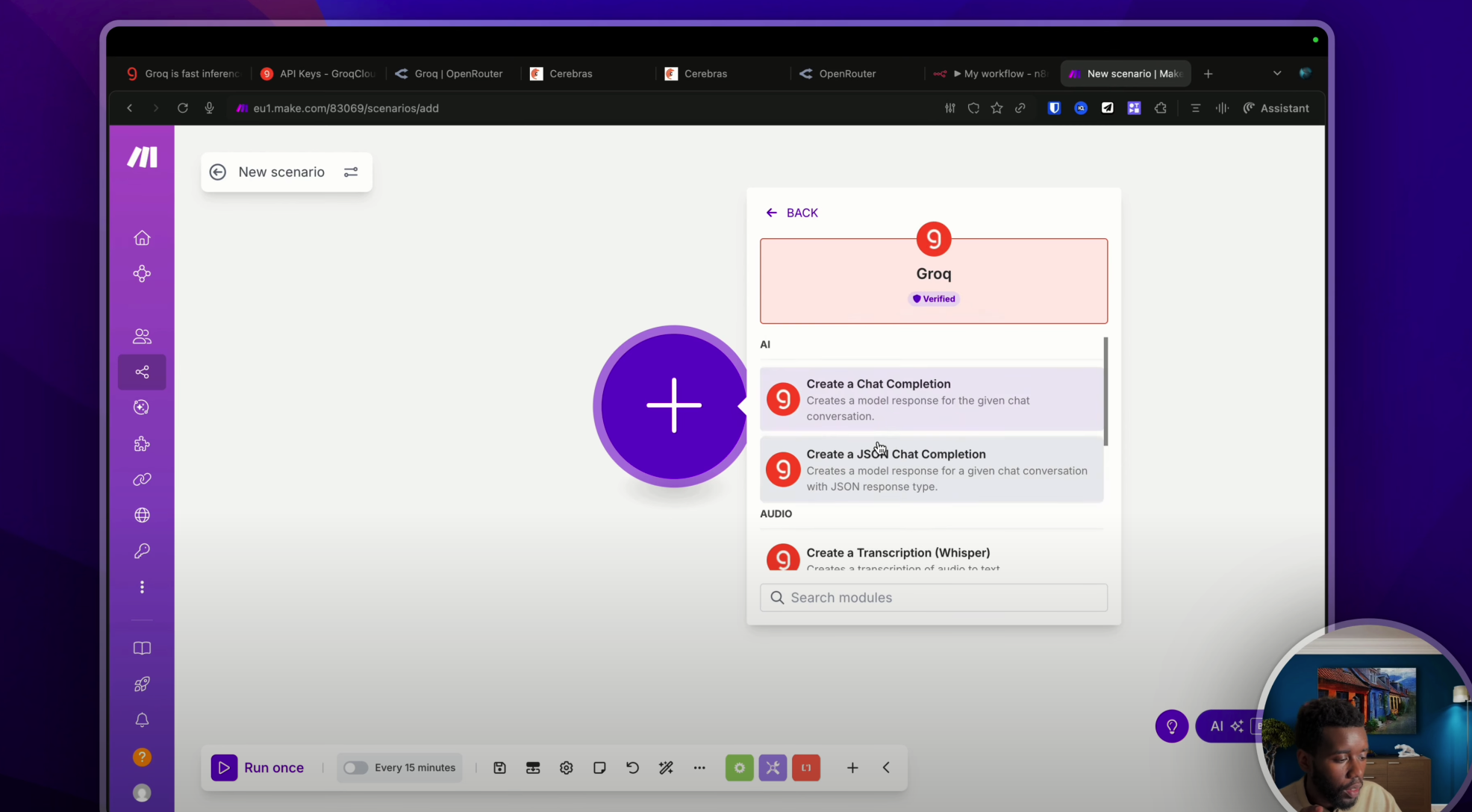This screenshot has width=1472, height=812.
Task: Open the lightbulb explain-flow button
Action: [1172, 726]
